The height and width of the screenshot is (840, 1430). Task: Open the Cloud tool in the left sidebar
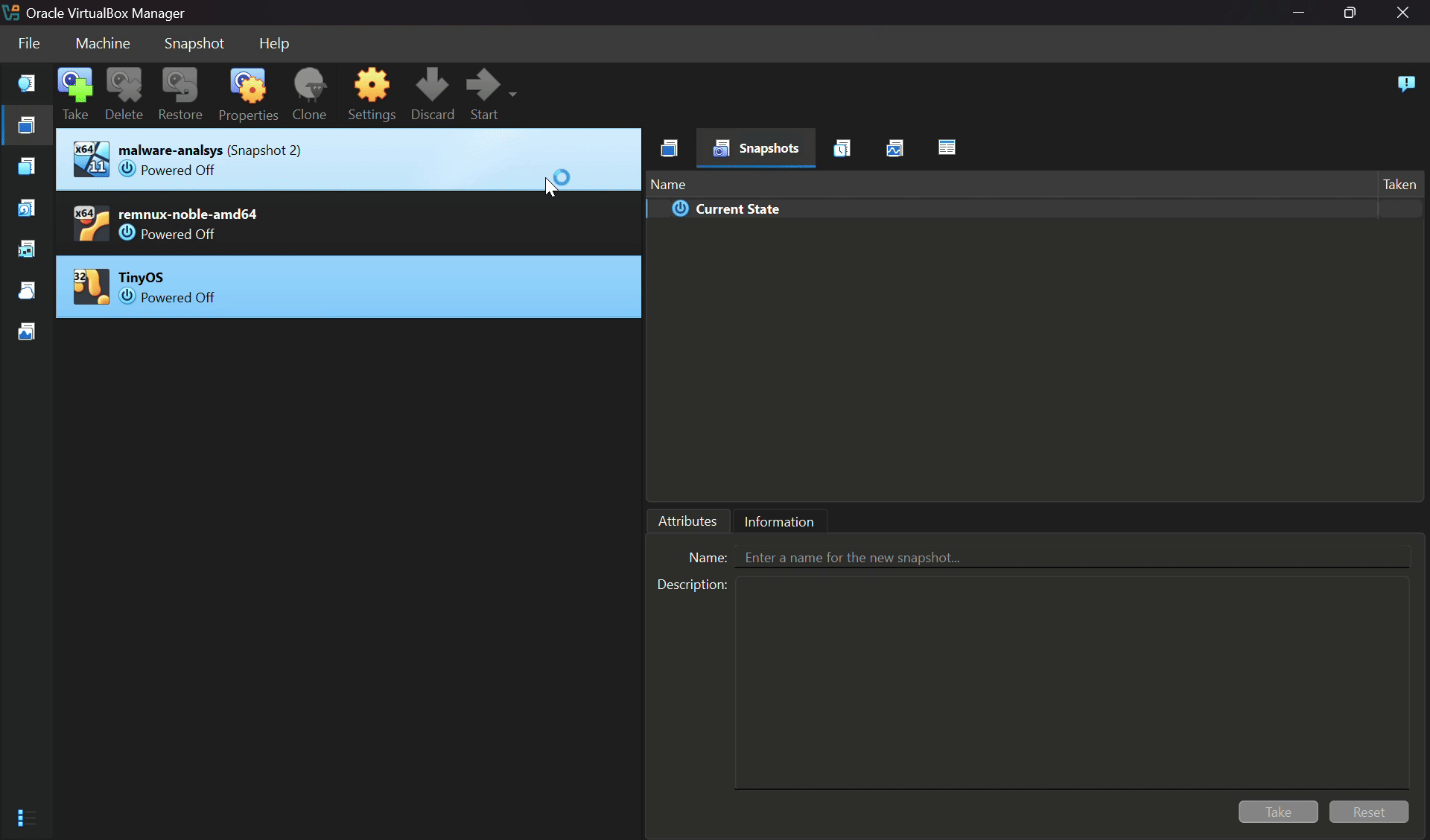[27, 290]
